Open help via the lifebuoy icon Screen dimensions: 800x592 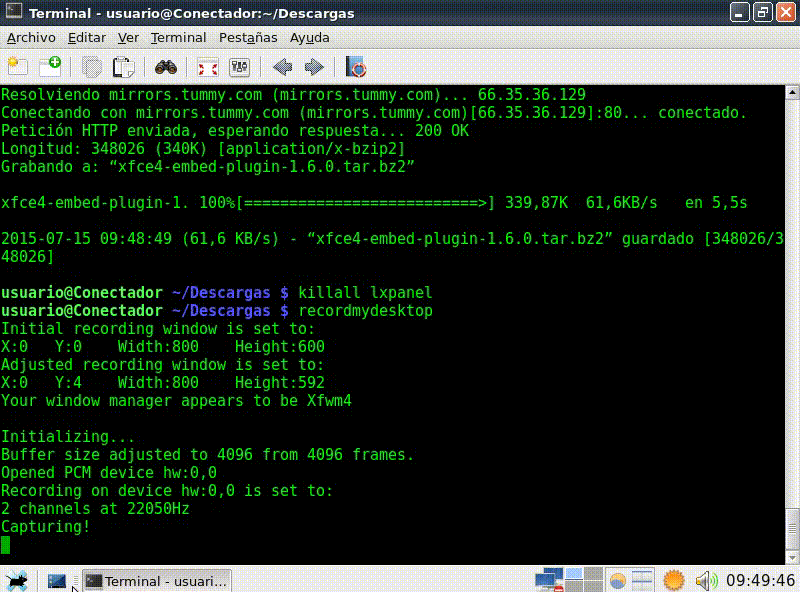pyautogui.click(x=355, y=67)
